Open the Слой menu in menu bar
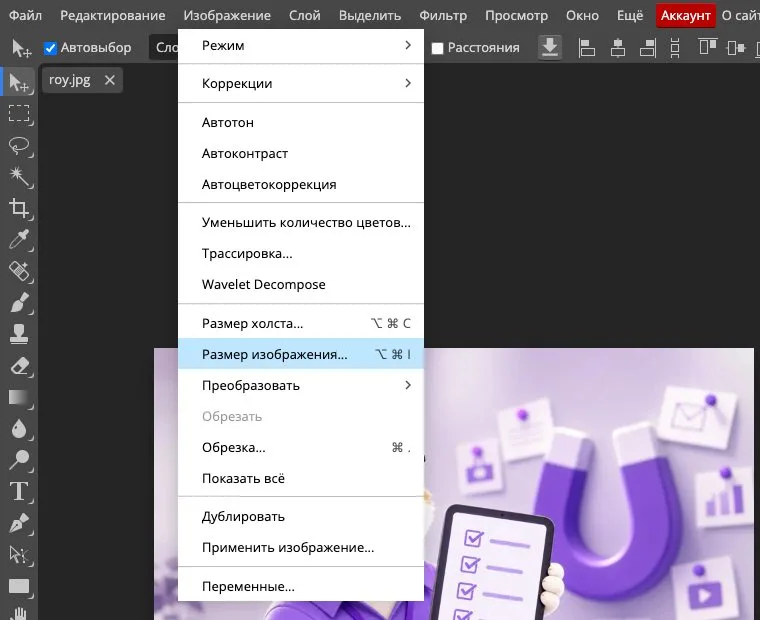Image resolution: width=760 pixels, height=620 pixels. [x=304, y=16]
